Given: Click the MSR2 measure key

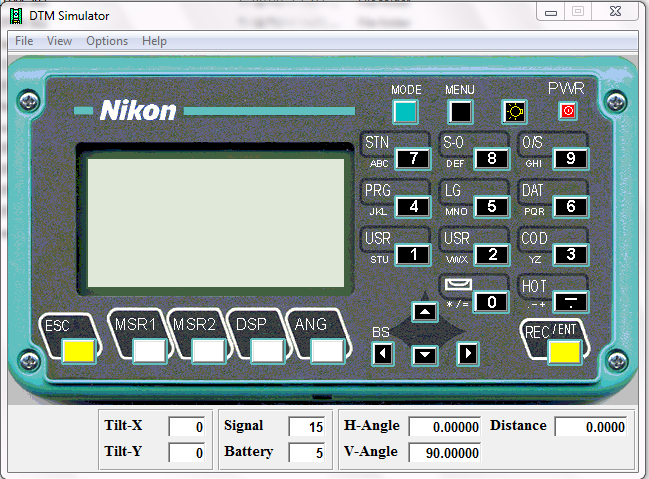Looking at the screenshot, I should tap(209, 351).
